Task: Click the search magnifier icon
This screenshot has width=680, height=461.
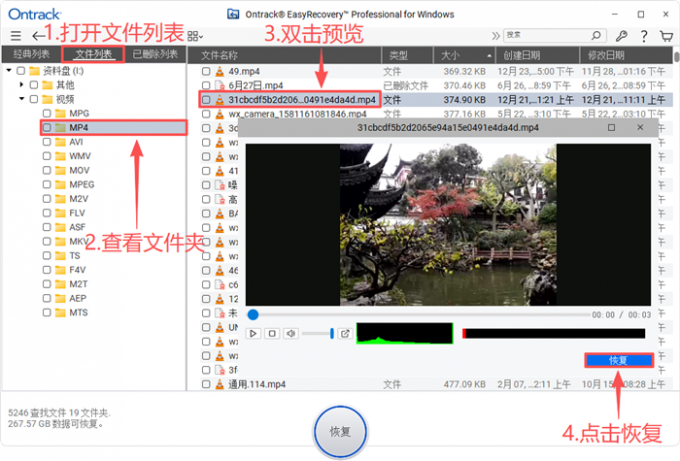Action: click(x=596, y=35)
